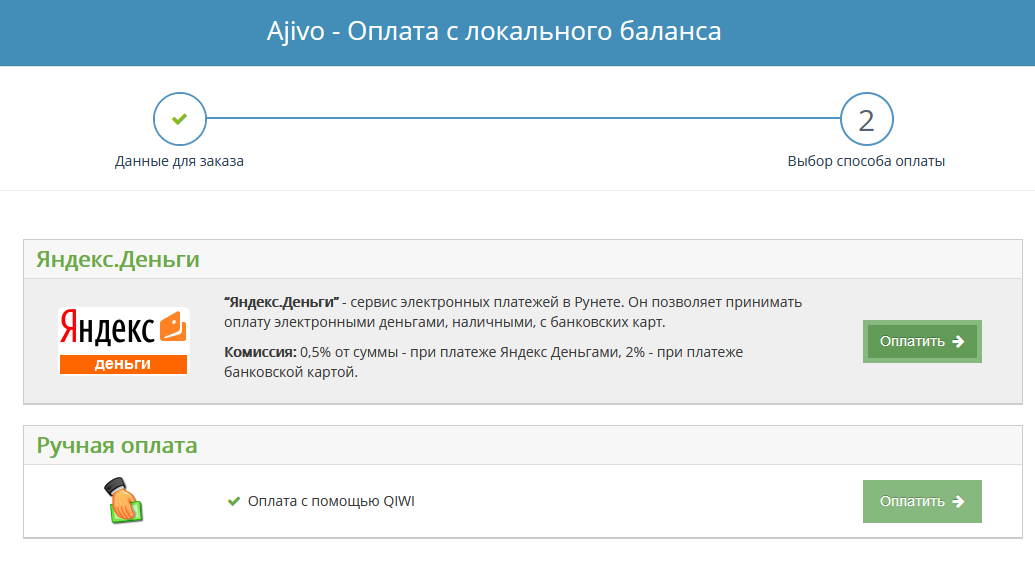Click the page title Ajivo header

(x=494, y=31)
